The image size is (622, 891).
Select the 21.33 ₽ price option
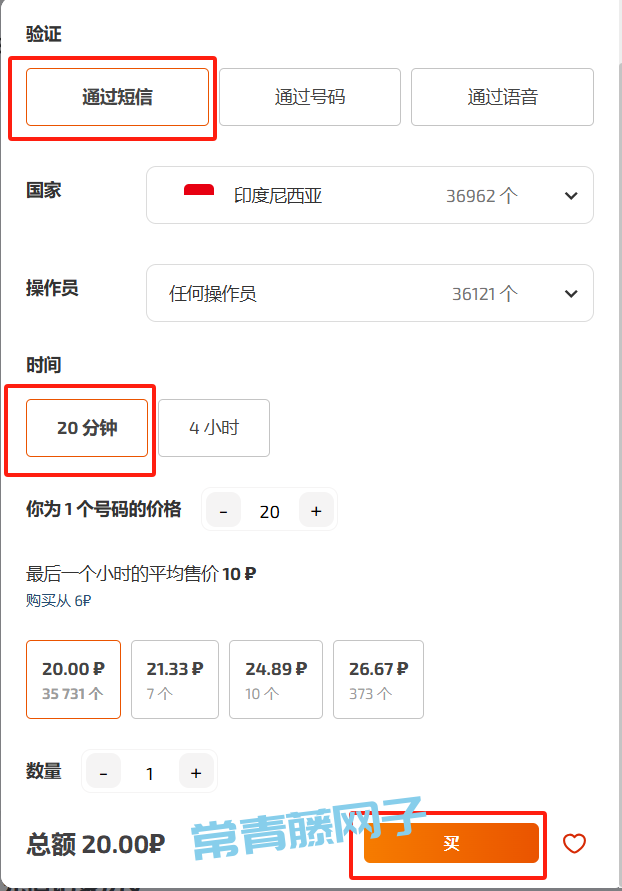click(x=175, y=679)
